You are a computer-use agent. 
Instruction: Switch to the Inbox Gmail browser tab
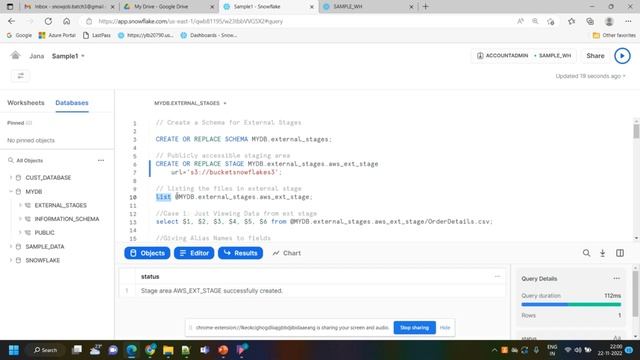pyautogui.click(x=69, y=7)
